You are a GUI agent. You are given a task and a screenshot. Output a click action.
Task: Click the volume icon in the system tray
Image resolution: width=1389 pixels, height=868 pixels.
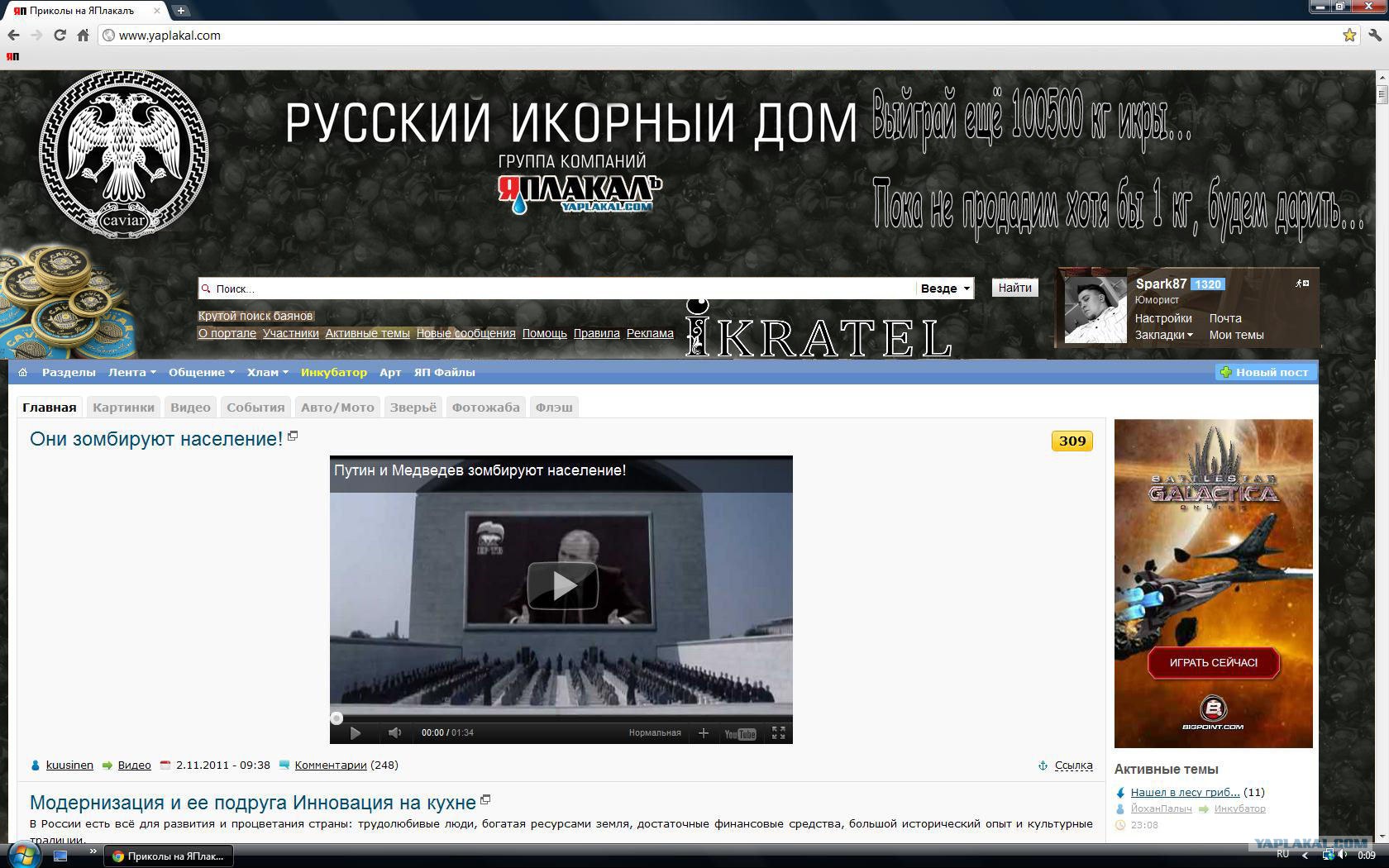click(1342, 855)
